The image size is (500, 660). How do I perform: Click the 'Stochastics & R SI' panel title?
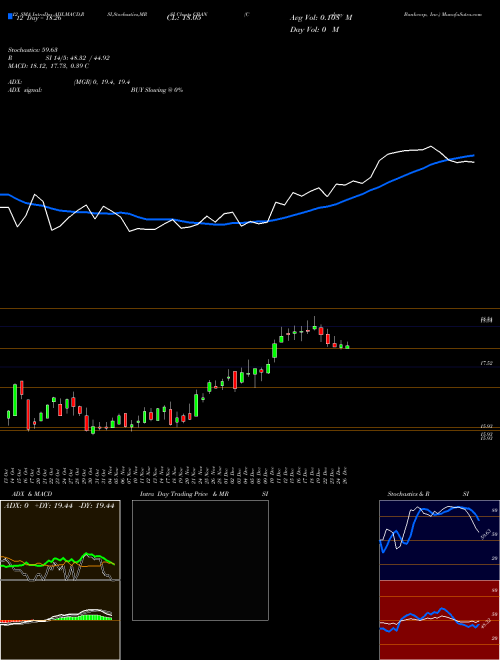(x=428, y=494)
